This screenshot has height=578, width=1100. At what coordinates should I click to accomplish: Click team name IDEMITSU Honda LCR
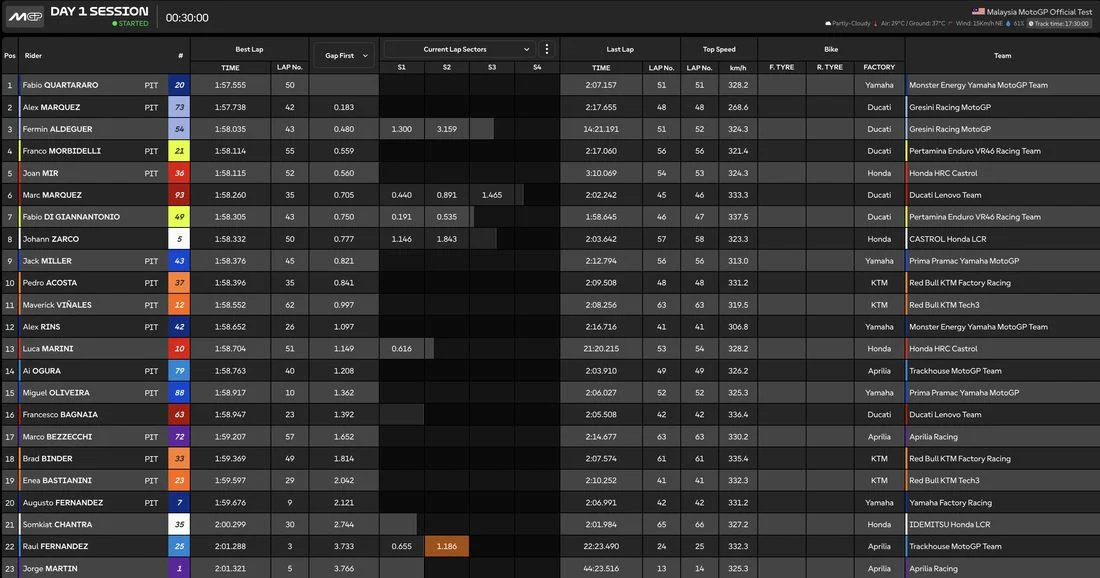950,525
